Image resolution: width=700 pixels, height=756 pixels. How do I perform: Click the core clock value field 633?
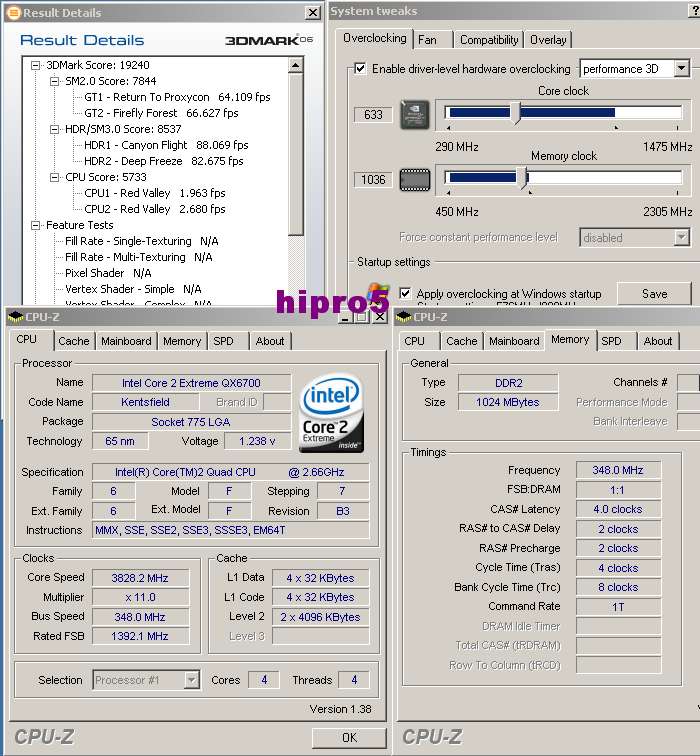[373, 115]
